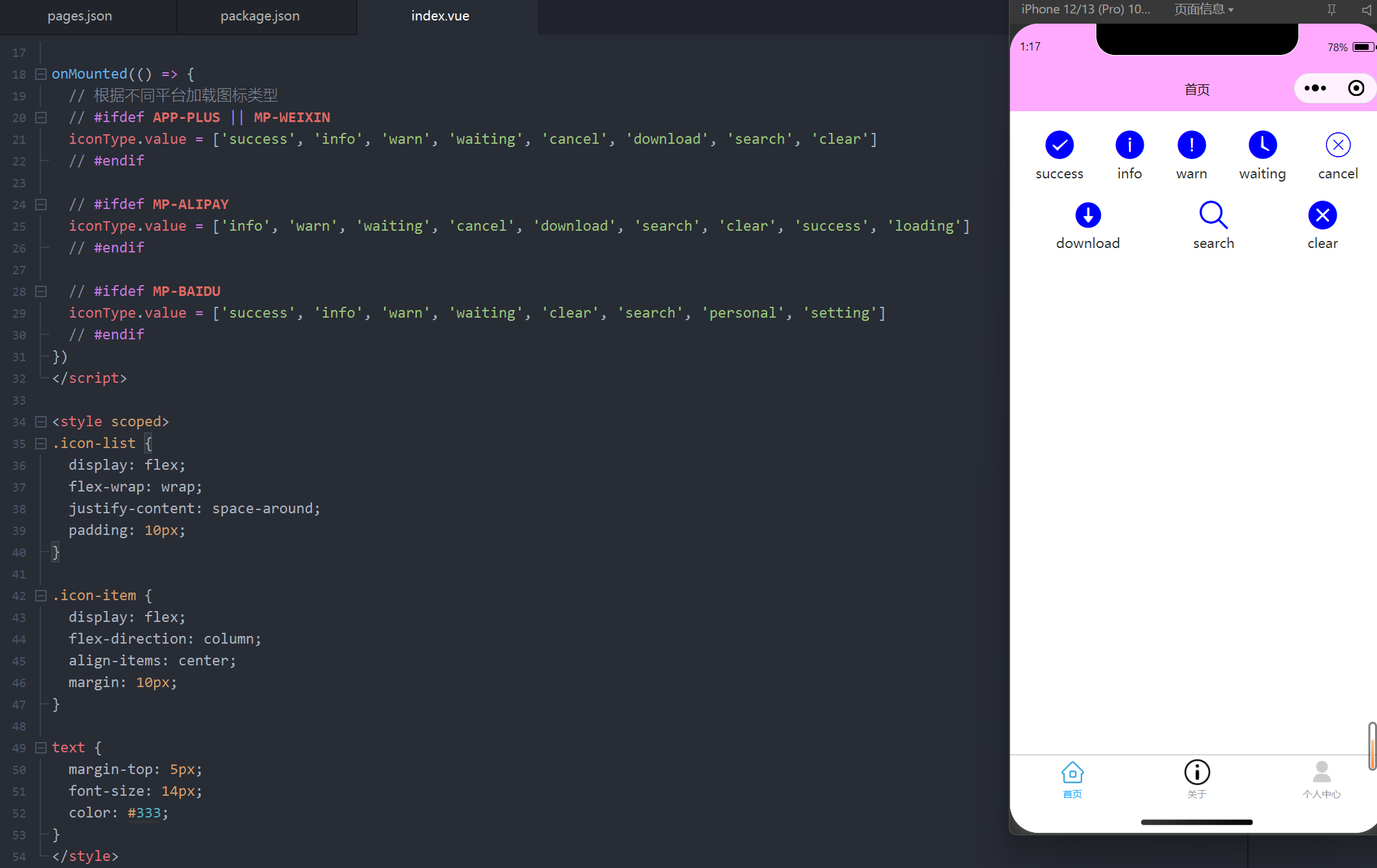Click the success icon in preview

click(x=1059, y=145)
